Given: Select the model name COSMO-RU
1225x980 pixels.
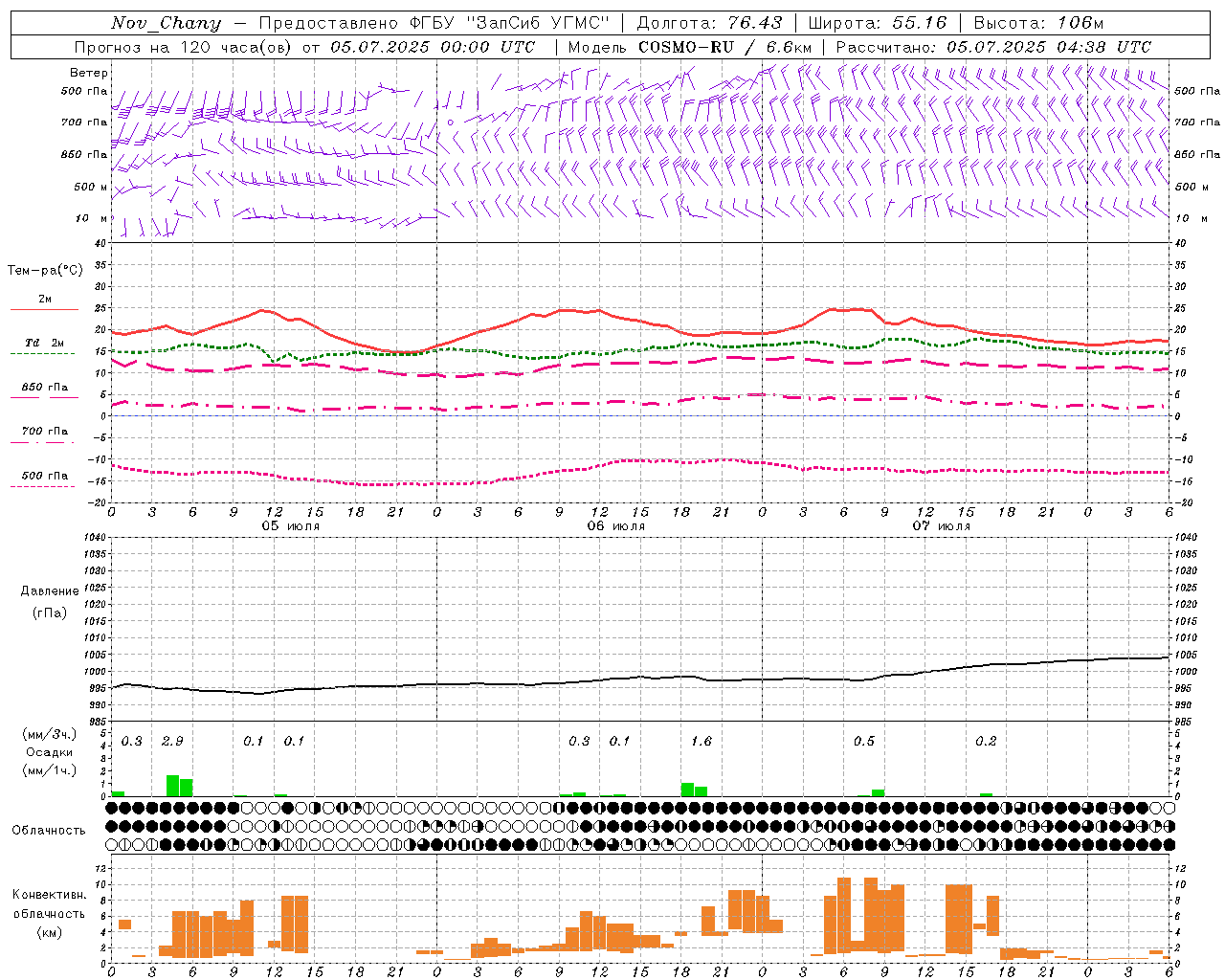Looking at the screenshot, I should [x=686, y=47].
